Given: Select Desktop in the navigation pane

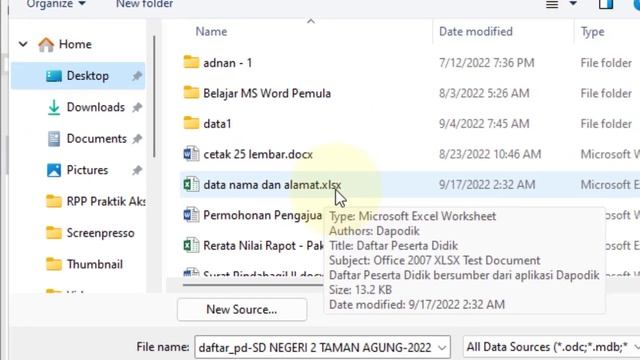Looking at the screenshot, I should (78, 76).
